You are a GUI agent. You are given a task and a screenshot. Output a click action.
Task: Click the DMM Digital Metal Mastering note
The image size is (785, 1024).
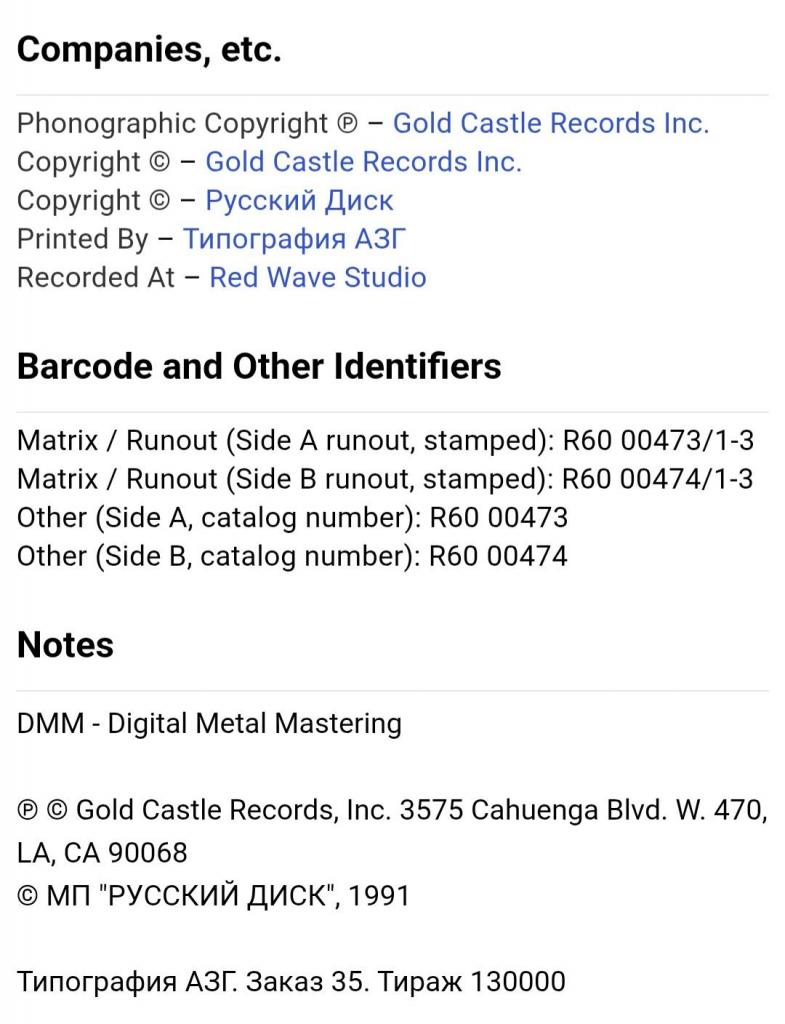[209, 723]
